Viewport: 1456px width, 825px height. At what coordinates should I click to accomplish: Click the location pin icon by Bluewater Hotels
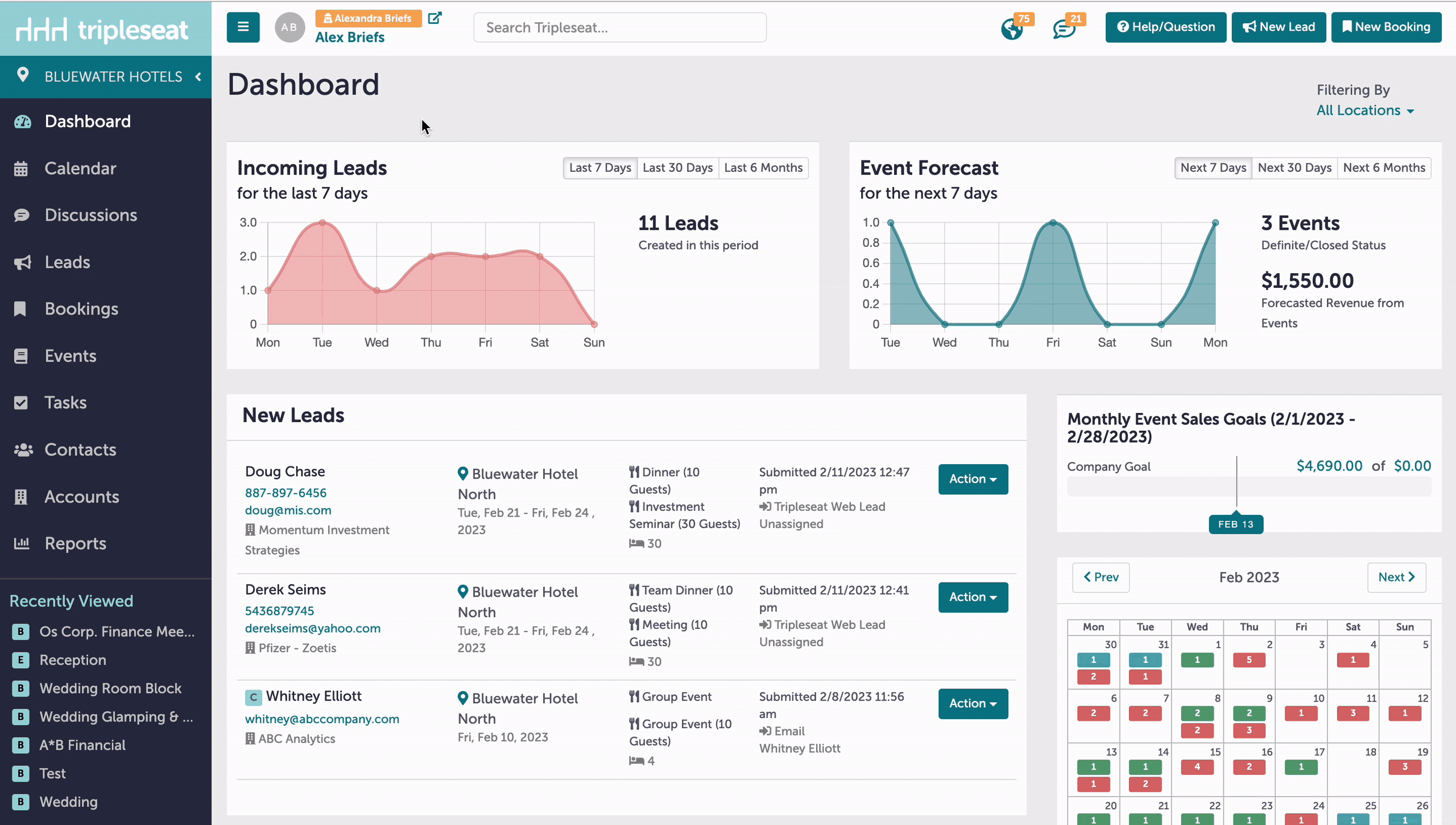[23, 75]
